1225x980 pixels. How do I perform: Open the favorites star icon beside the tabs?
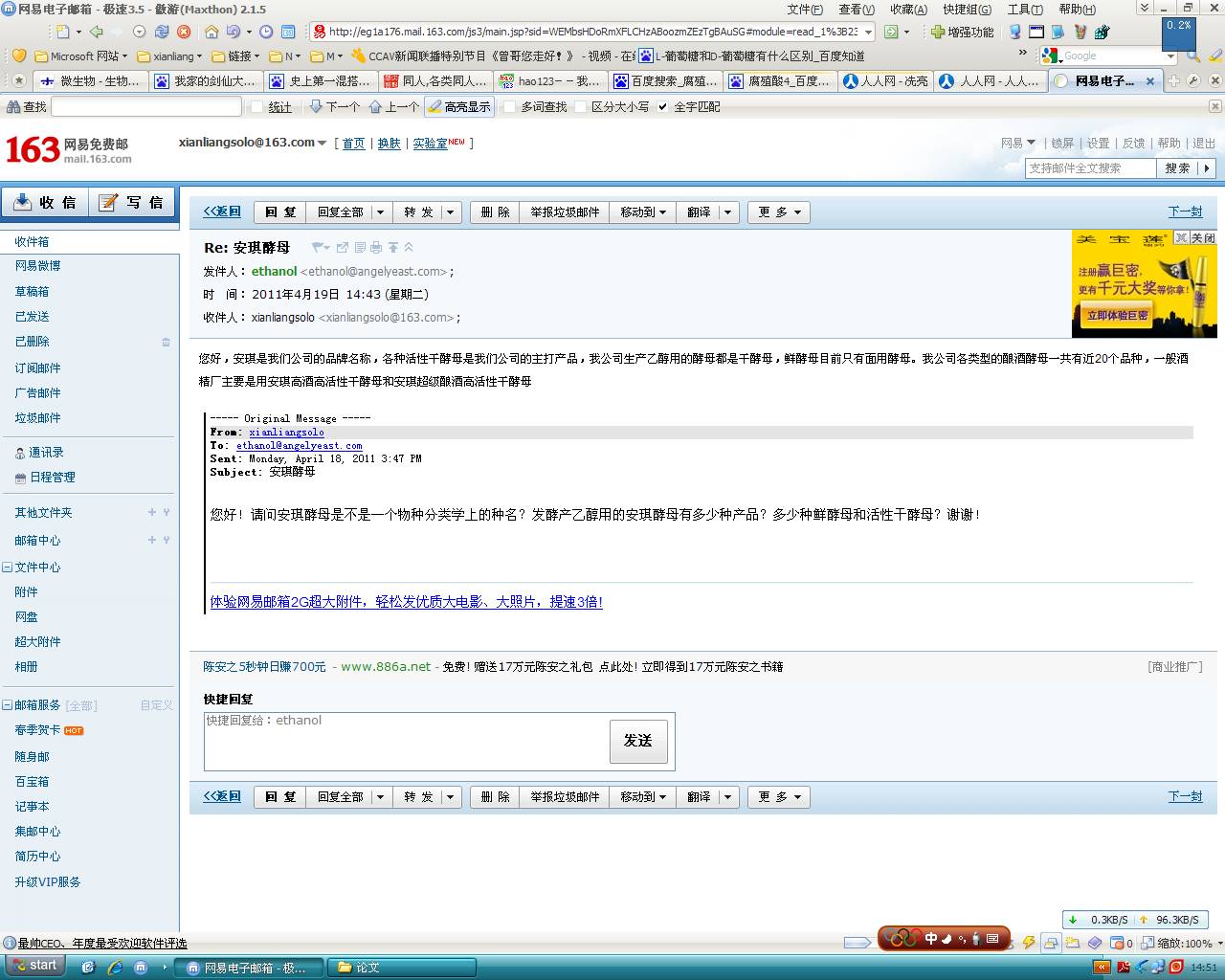(18, 80)
